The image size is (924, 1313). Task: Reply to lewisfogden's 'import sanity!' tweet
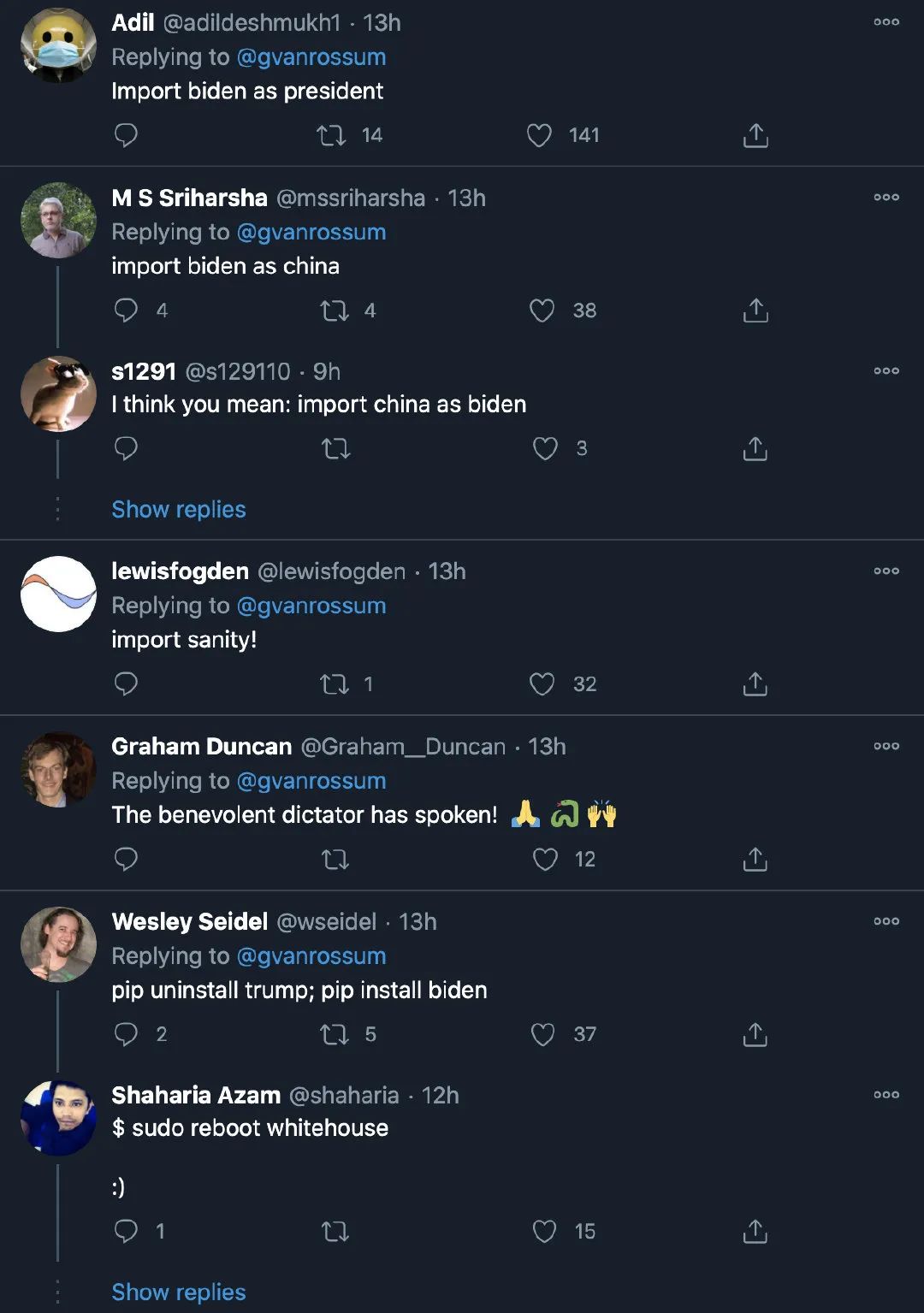coord(126,684)
